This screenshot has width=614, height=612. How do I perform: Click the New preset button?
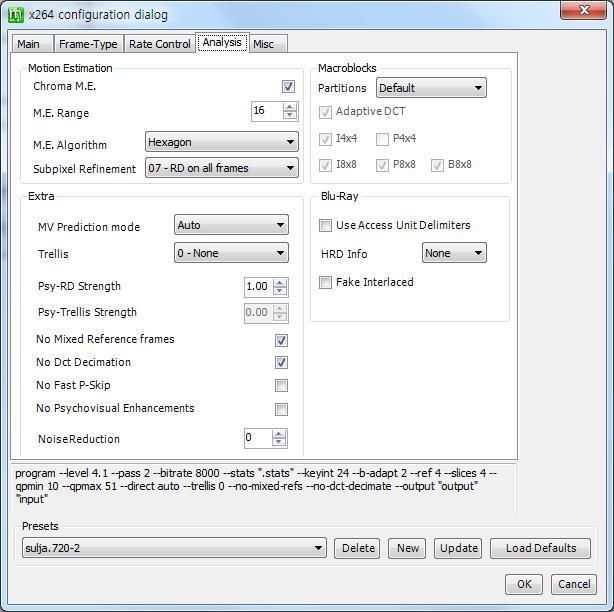407,548
